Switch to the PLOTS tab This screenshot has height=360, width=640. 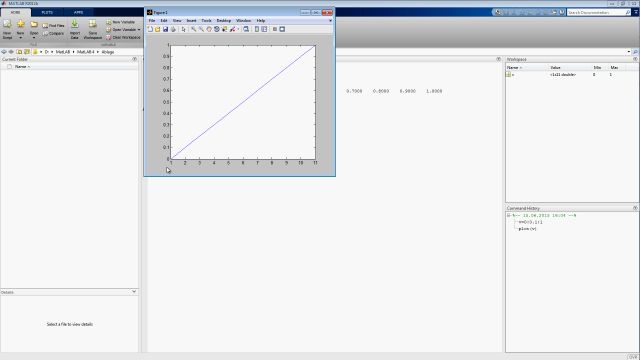47,12
